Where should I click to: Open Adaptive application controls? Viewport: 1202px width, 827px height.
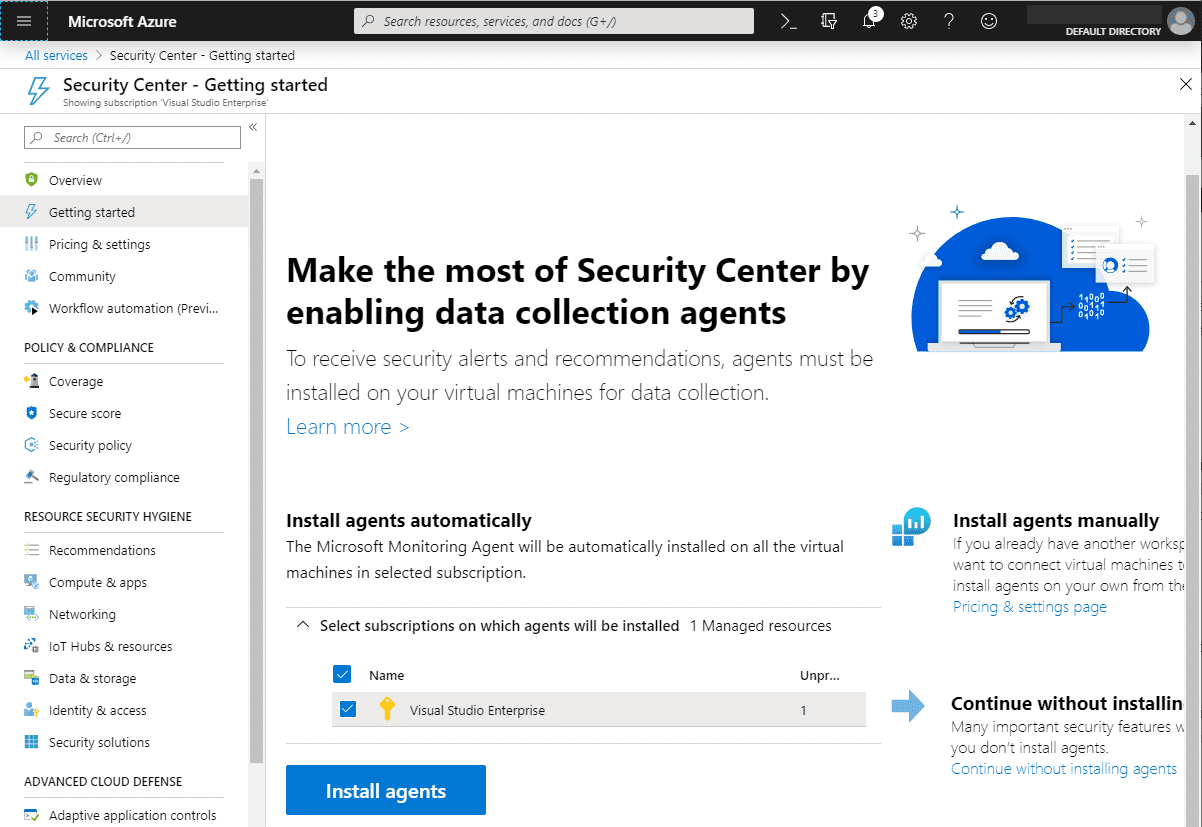click(133, 815)
